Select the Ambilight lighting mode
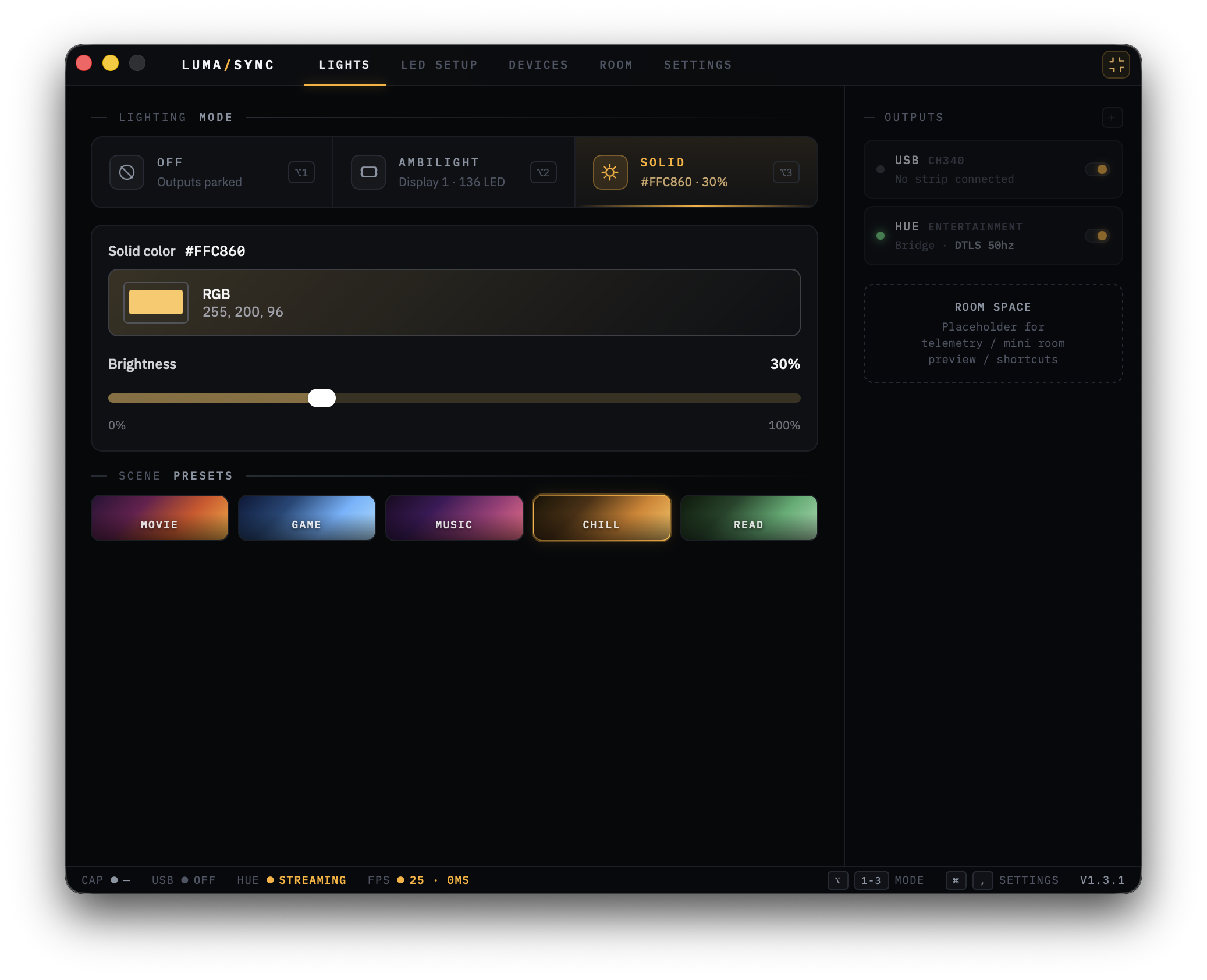 (454, 172)
